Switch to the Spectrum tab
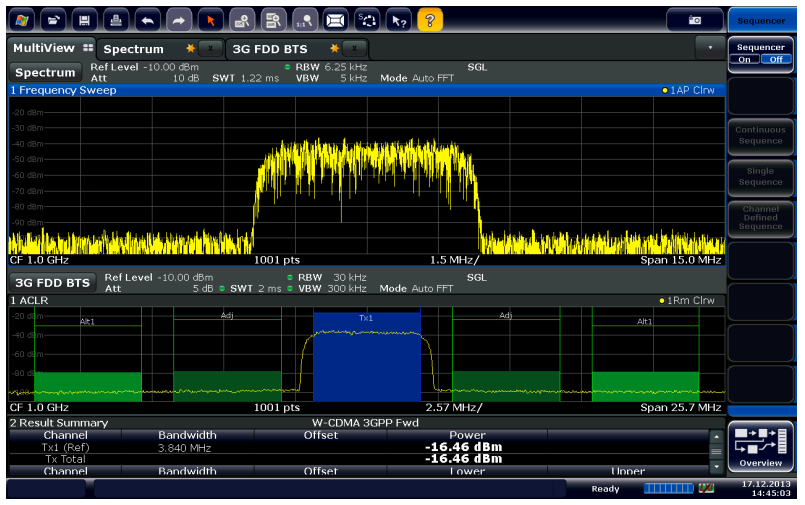This screenshot has width=805, height=505. tap(133, 49)
